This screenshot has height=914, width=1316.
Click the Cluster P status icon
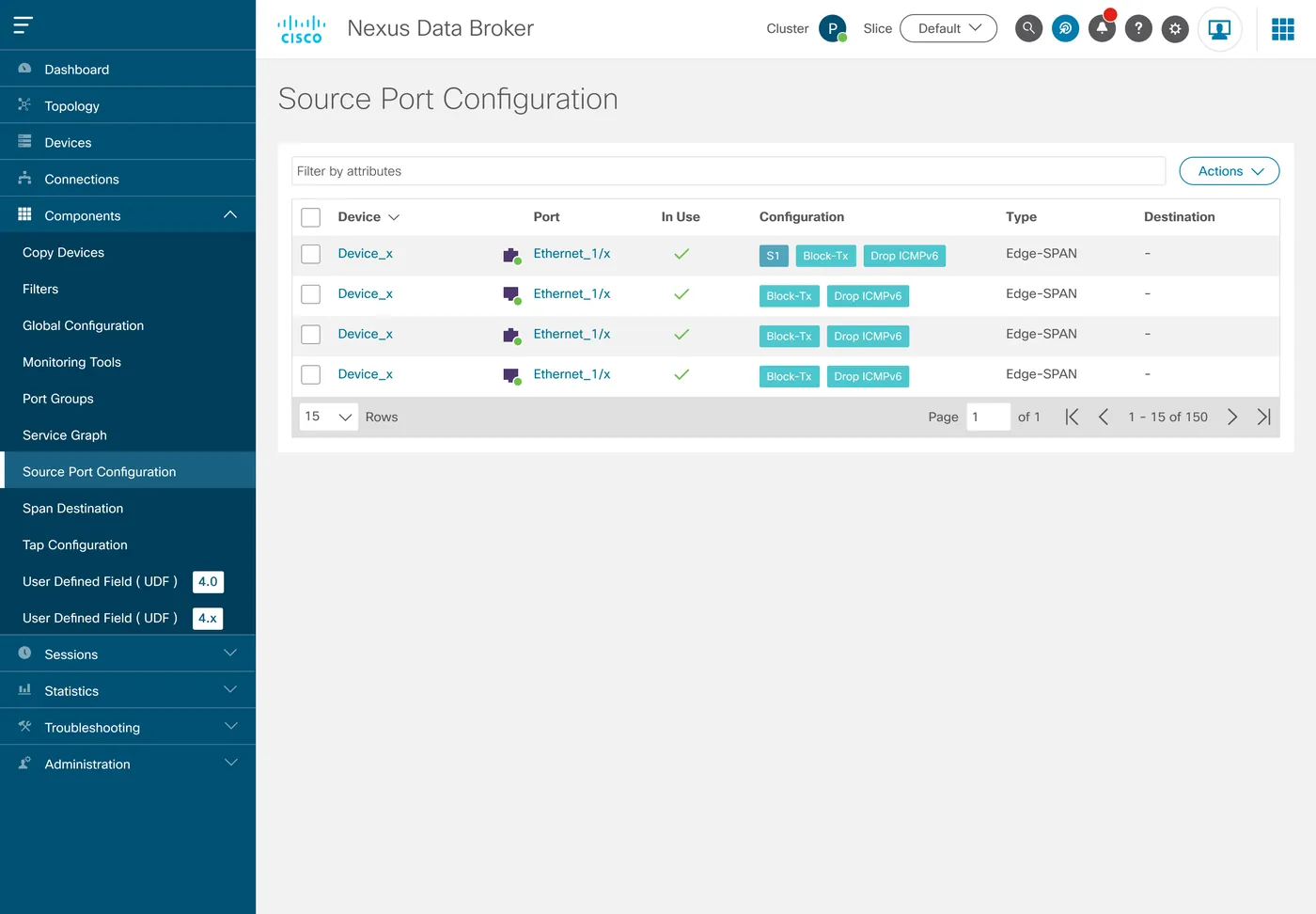point(833,28)
